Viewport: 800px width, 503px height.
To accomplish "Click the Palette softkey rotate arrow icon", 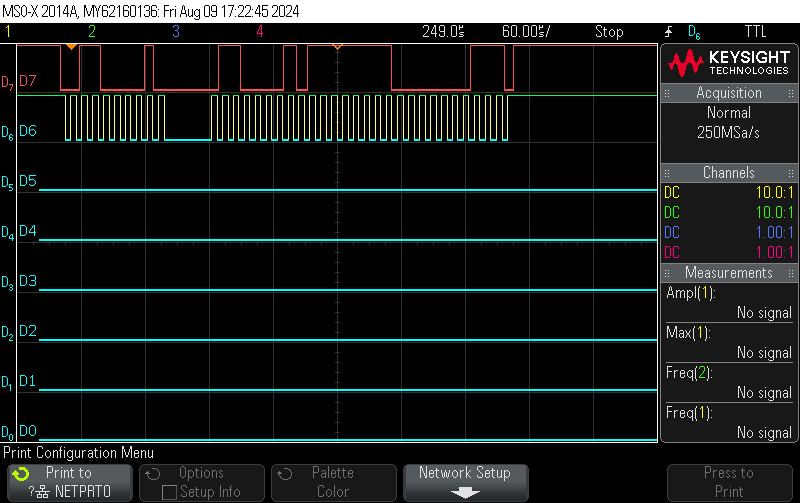I will tap(285, 474).
